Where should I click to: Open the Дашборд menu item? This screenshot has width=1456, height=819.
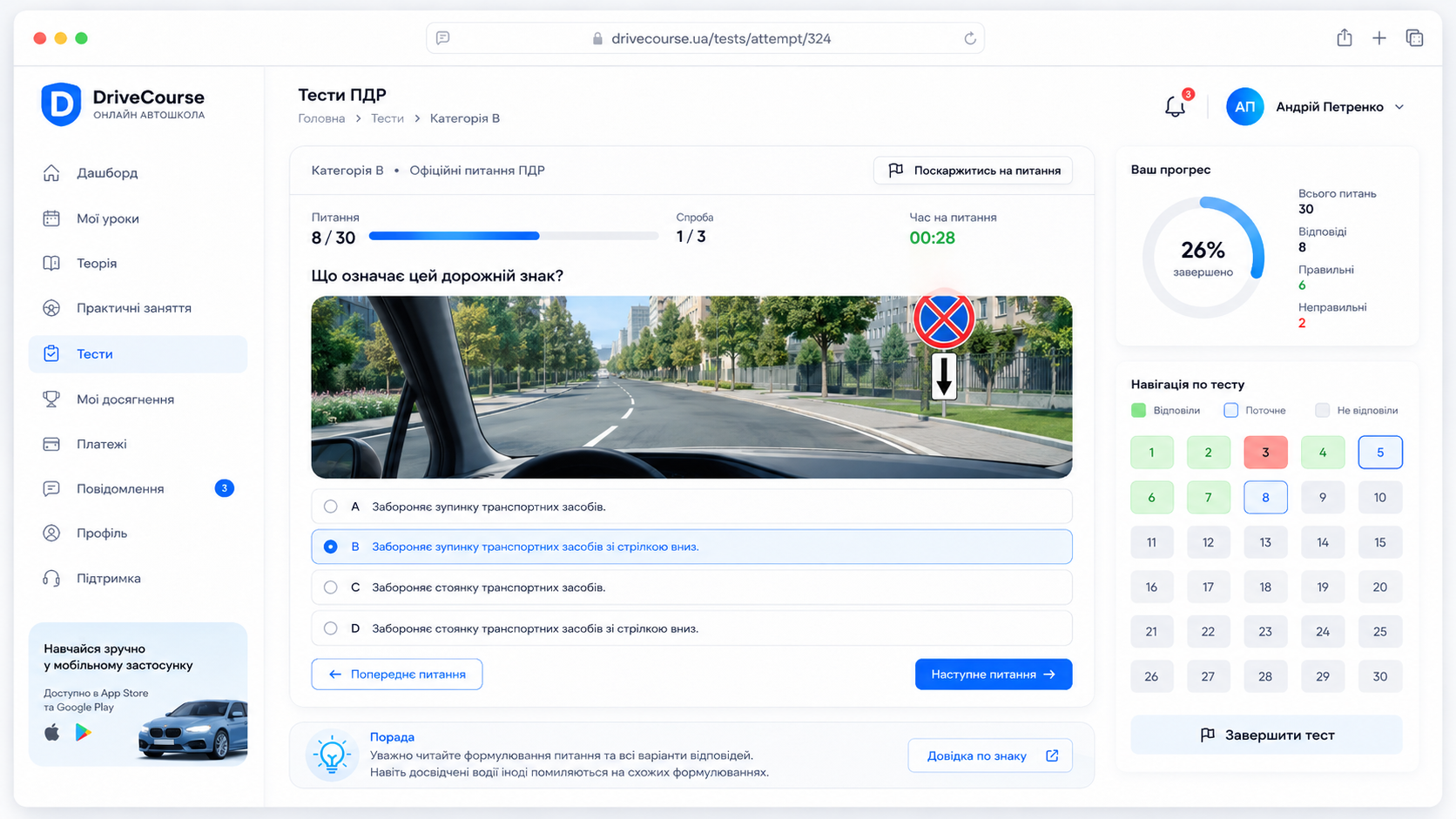(138, 172)
